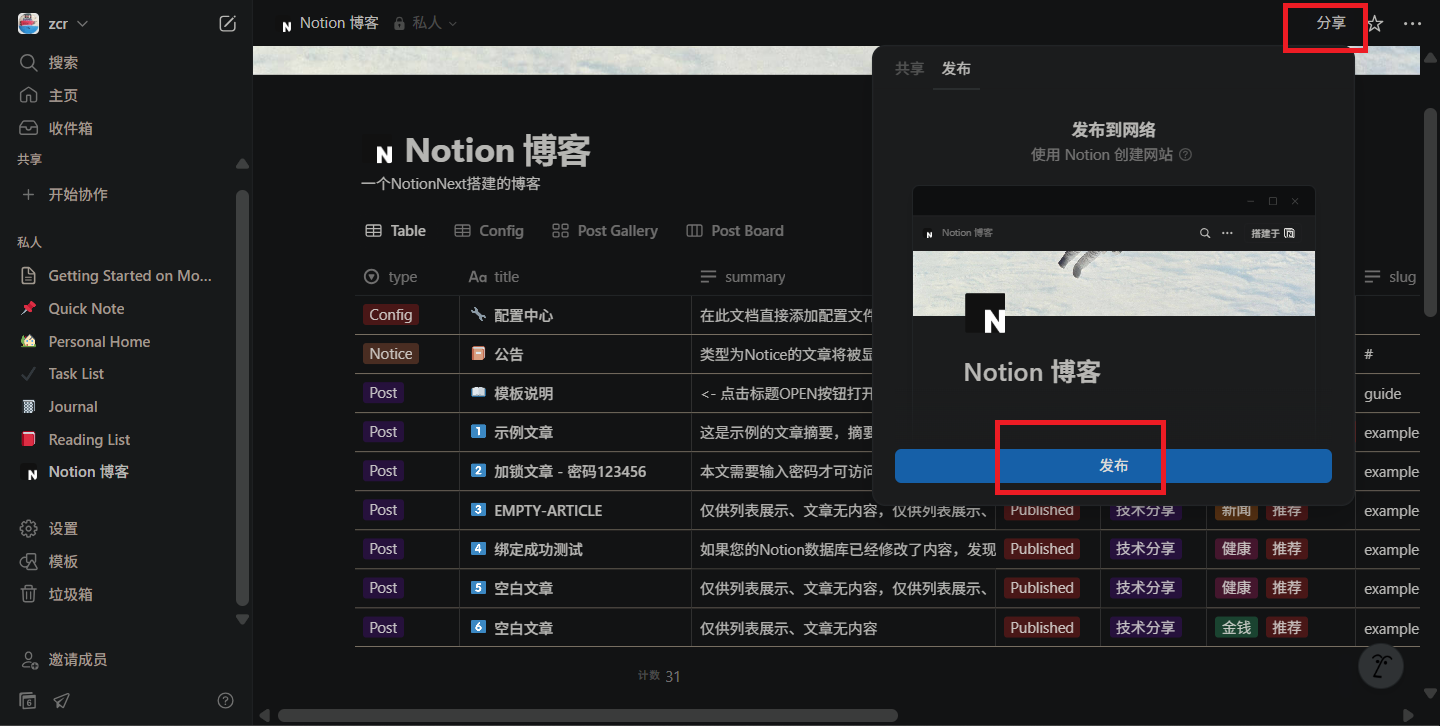Click the help icon beside 使用 Notion 创建网站
The image size is (1440, 726).
pyautogui.click(x=1185, y=155)
